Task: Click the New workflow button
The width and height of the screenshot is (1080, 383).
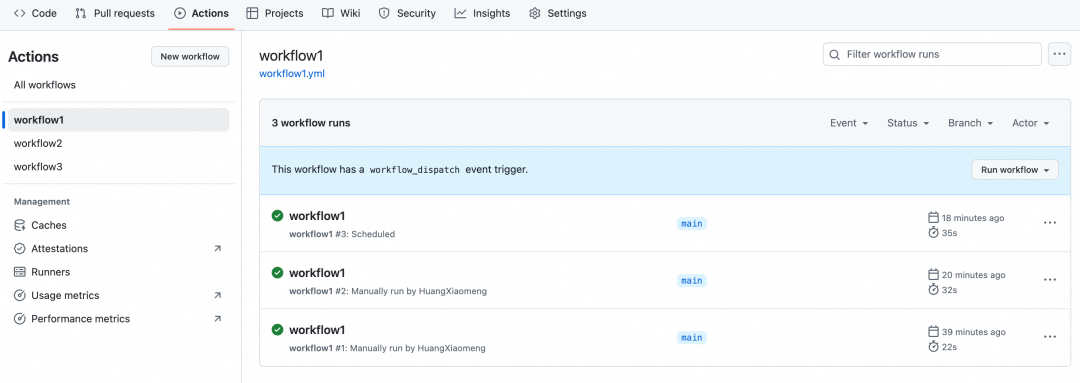Action: click(190, 56)
